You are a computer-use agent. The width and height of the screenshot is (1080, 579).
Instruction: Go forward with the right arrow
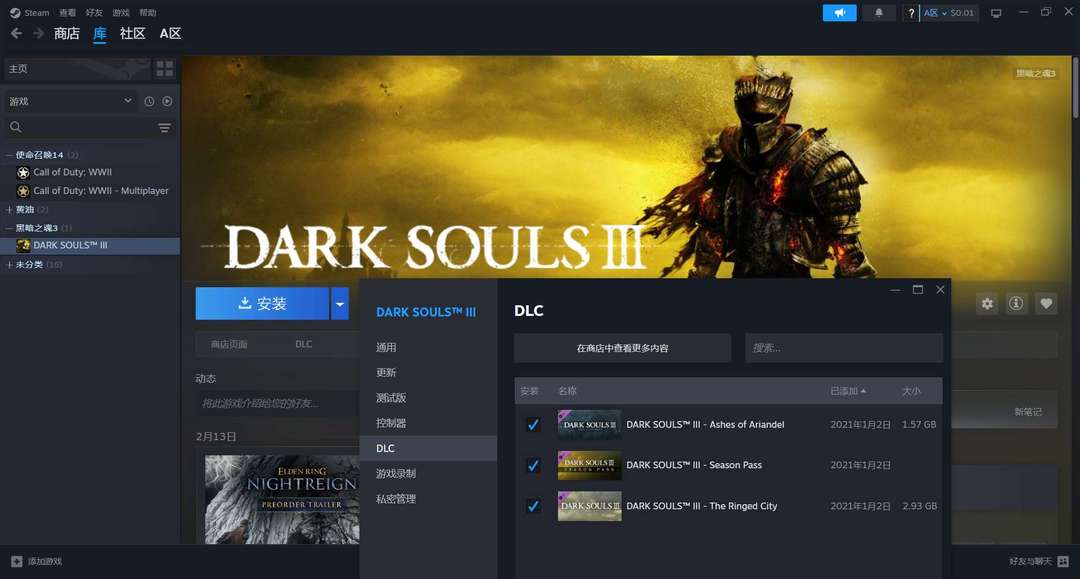(39, 33)
